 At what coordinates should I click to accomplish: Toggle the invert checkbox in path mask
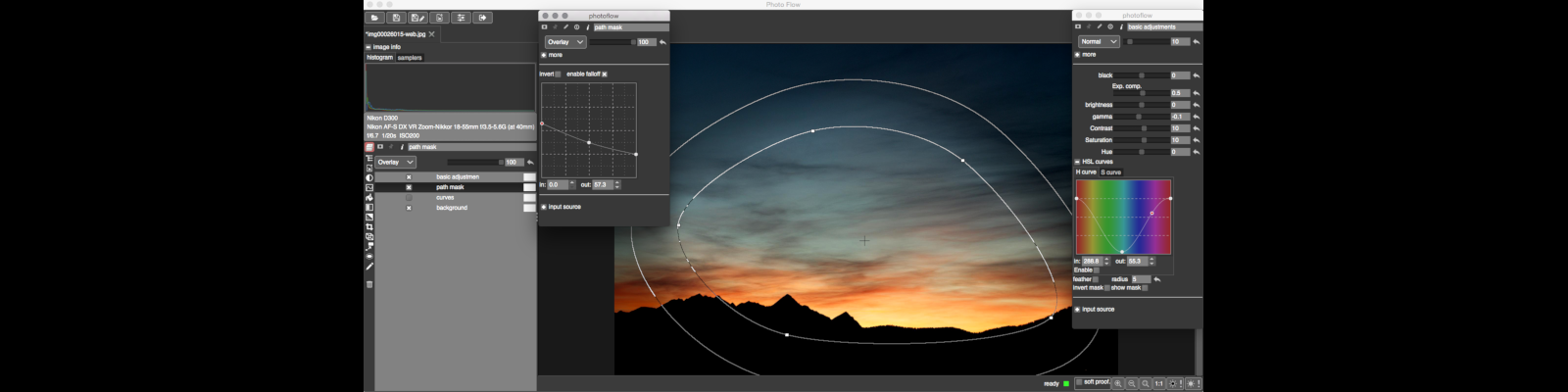tap(558, 74)
